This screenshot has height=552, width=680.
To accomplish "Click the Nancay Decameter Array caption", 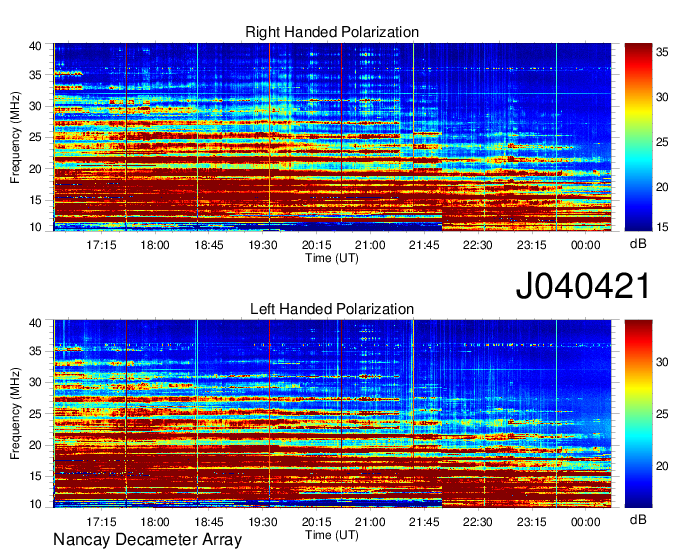I will [147, 540].
